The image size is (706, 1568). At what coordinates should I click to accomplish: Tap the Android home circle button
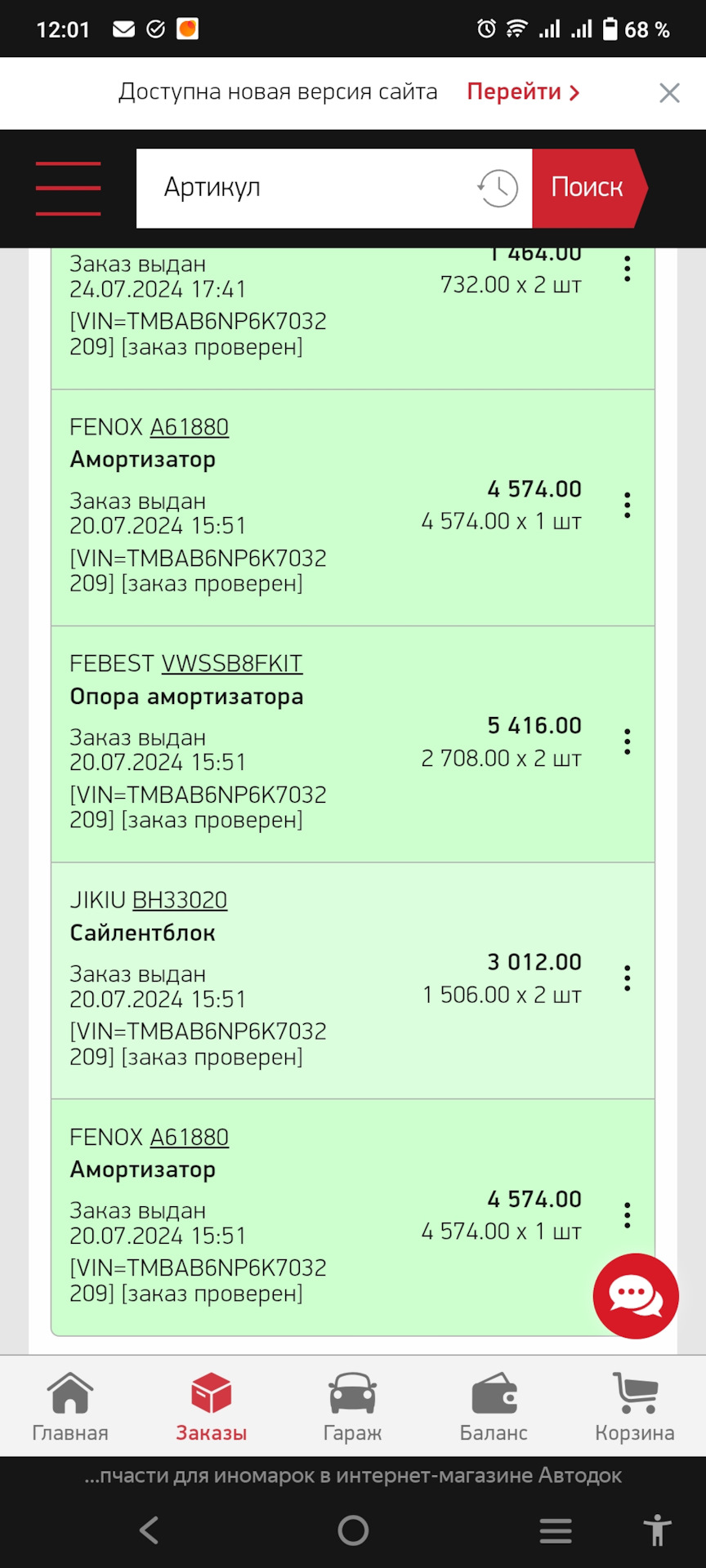[x=353, y=1530]
